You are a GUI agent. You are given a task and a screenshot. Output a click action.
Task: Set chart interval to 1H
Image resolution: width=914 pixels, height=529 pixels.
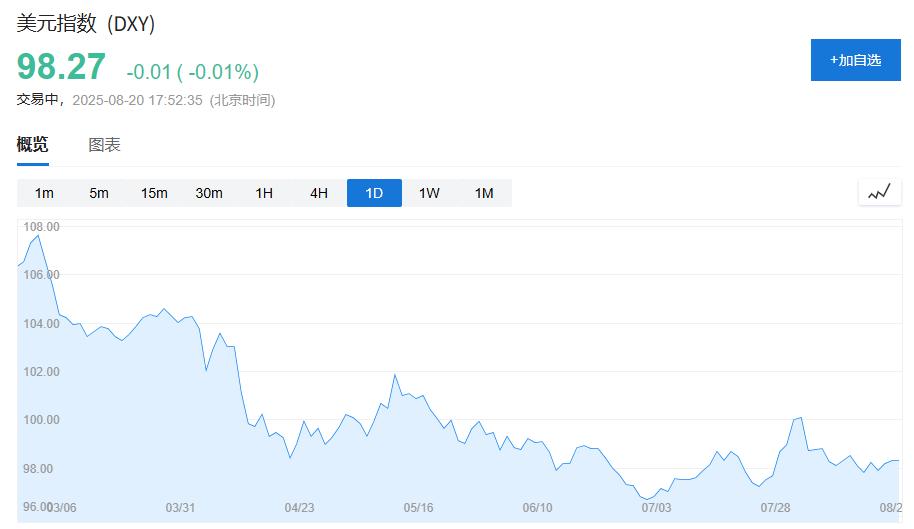(x=264, y=193)
